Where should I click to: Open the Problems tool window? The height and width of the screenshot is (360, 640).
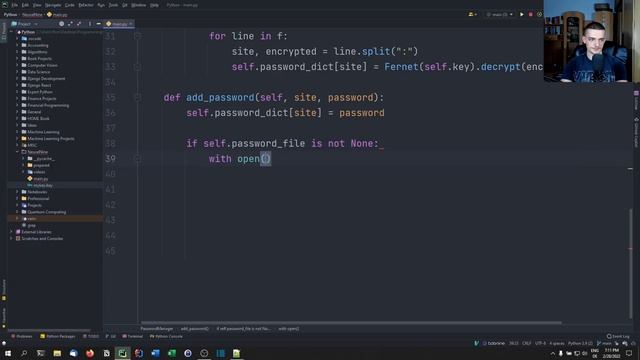click(22, 336)
